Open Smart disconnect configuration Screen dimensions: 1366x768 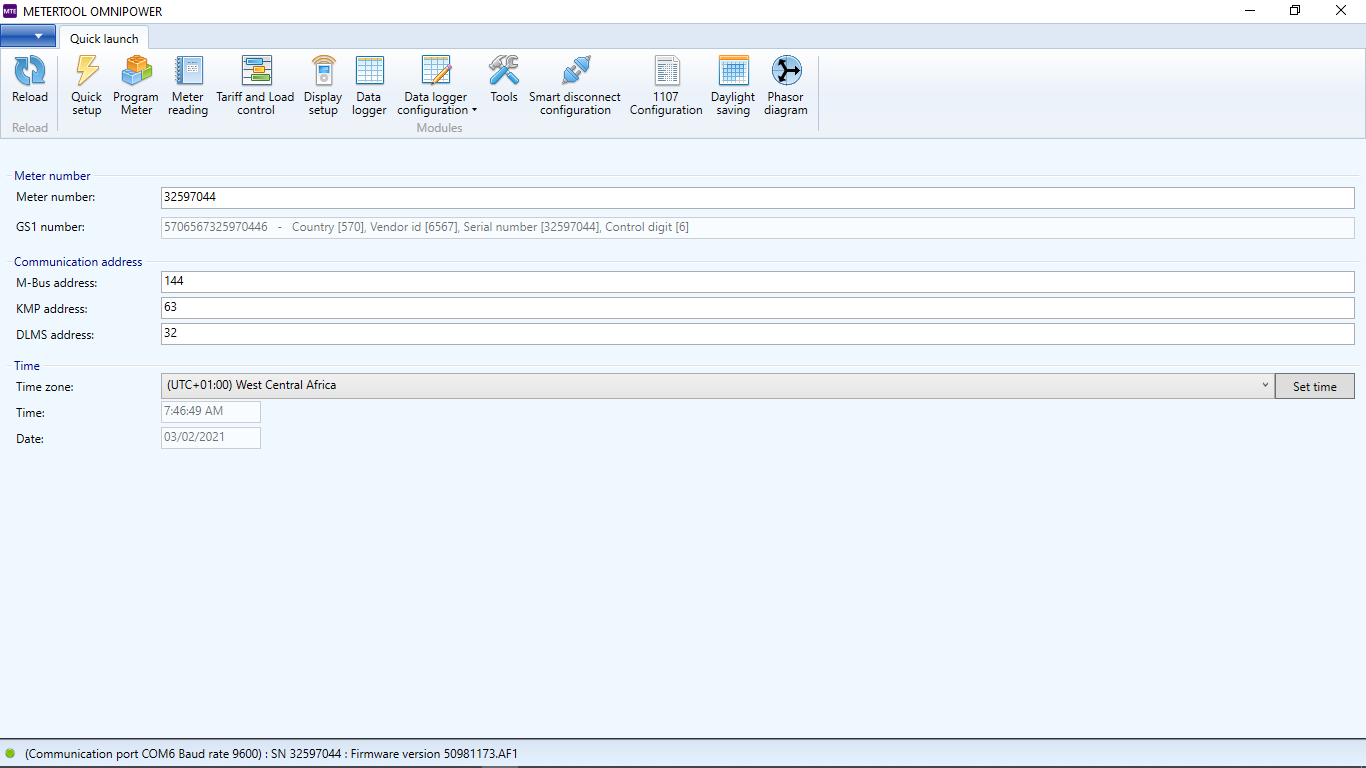[x=575, y=85]
